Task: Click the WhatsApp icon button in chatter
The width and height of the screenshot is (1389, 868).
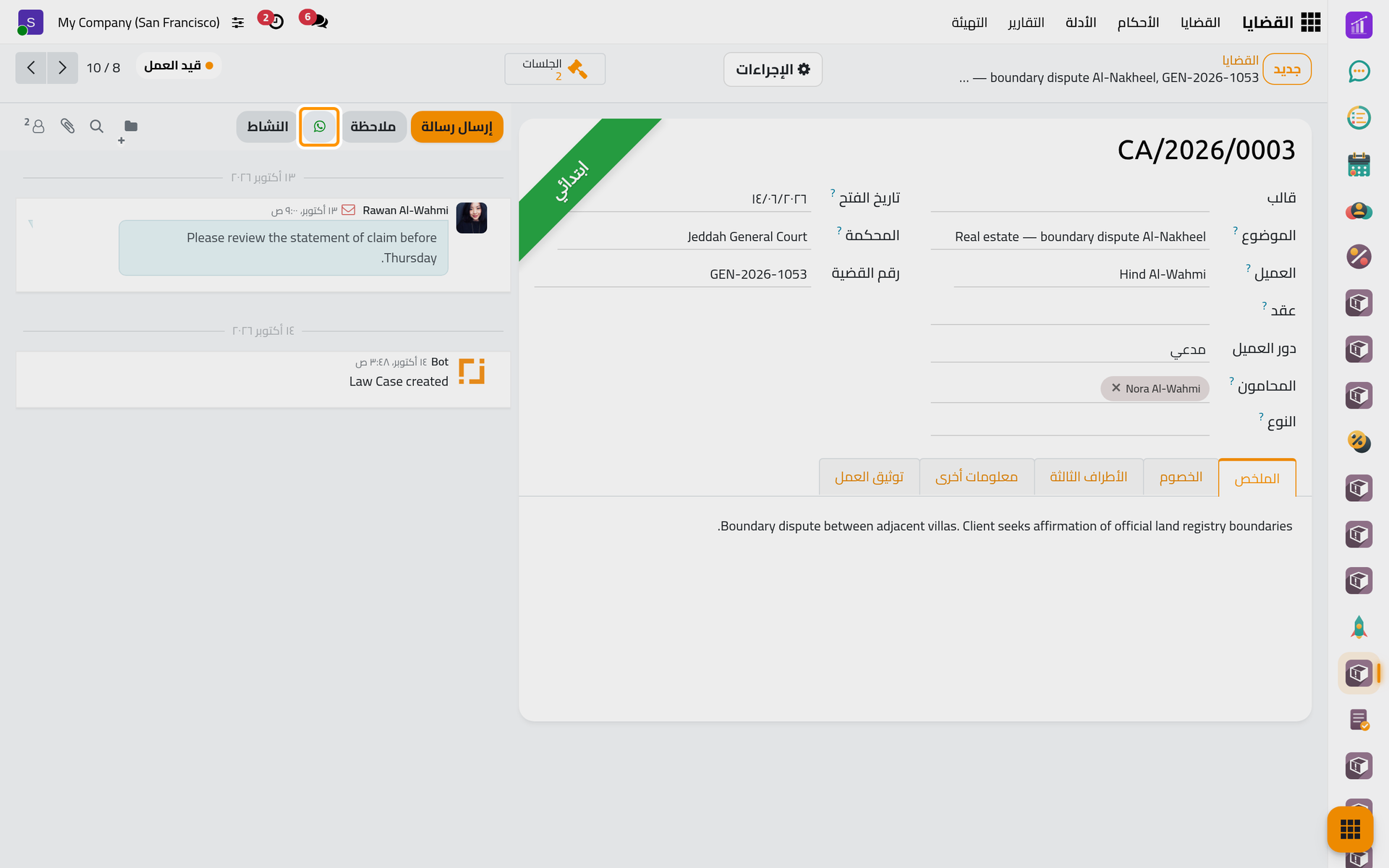Action: coord(319,127)
